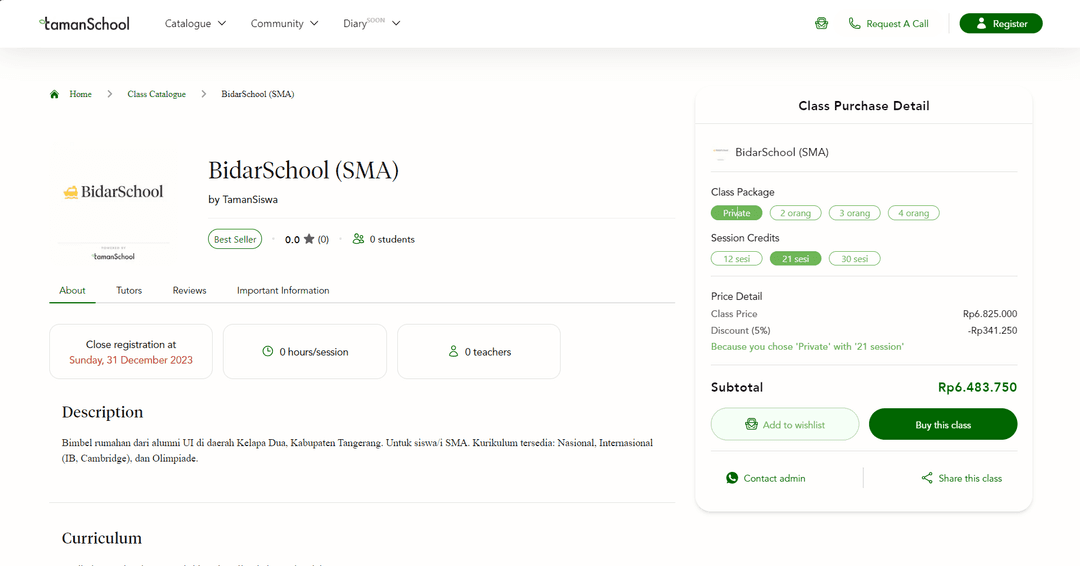Screen dimensions: 1080x566
Task: Click the 0.0 rating value
Action: [292, 240]
